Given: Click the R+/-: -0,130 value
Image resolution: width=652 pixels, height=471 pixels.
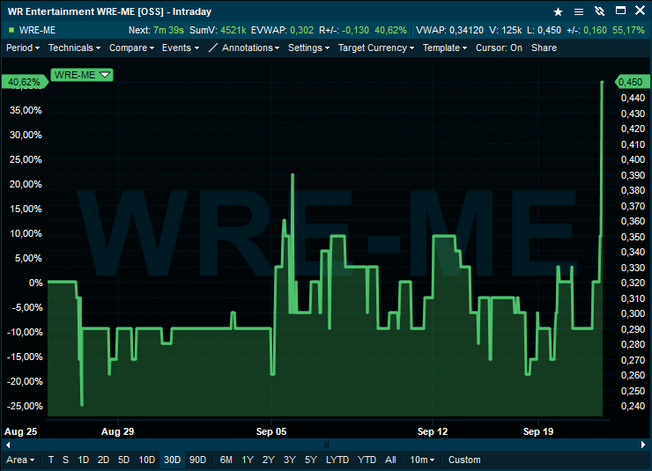Looking at the screenshot, I should click(x=344, y=30).
